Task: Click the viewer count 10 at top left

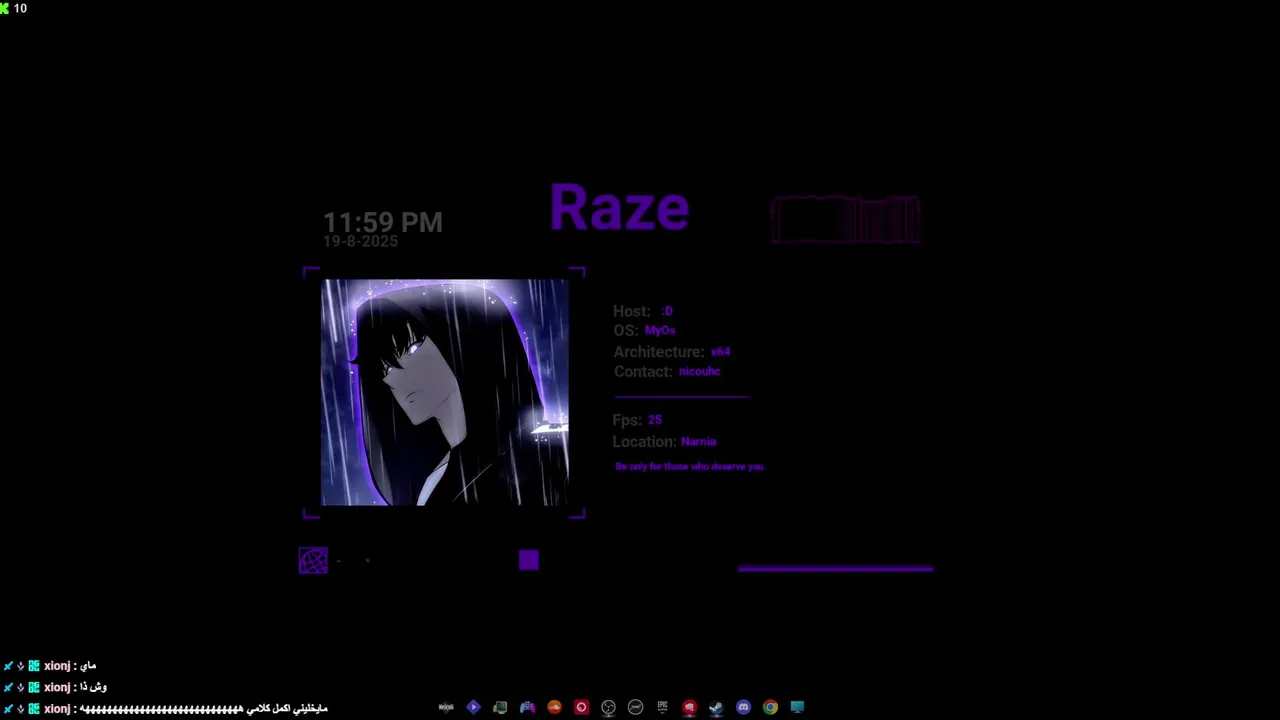Action: (20, 8)
